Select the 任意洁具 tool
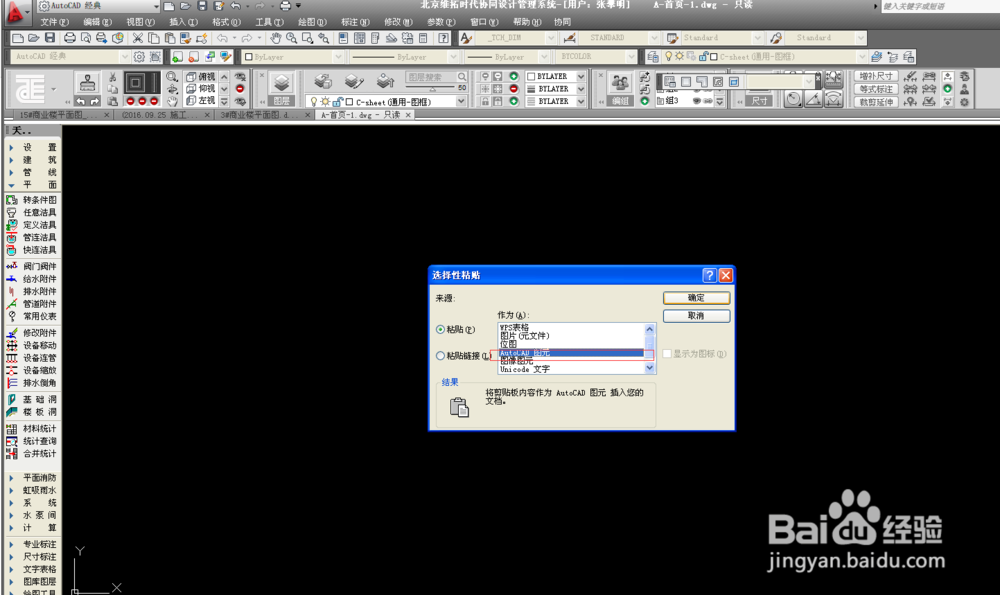 tap(33, 212)
